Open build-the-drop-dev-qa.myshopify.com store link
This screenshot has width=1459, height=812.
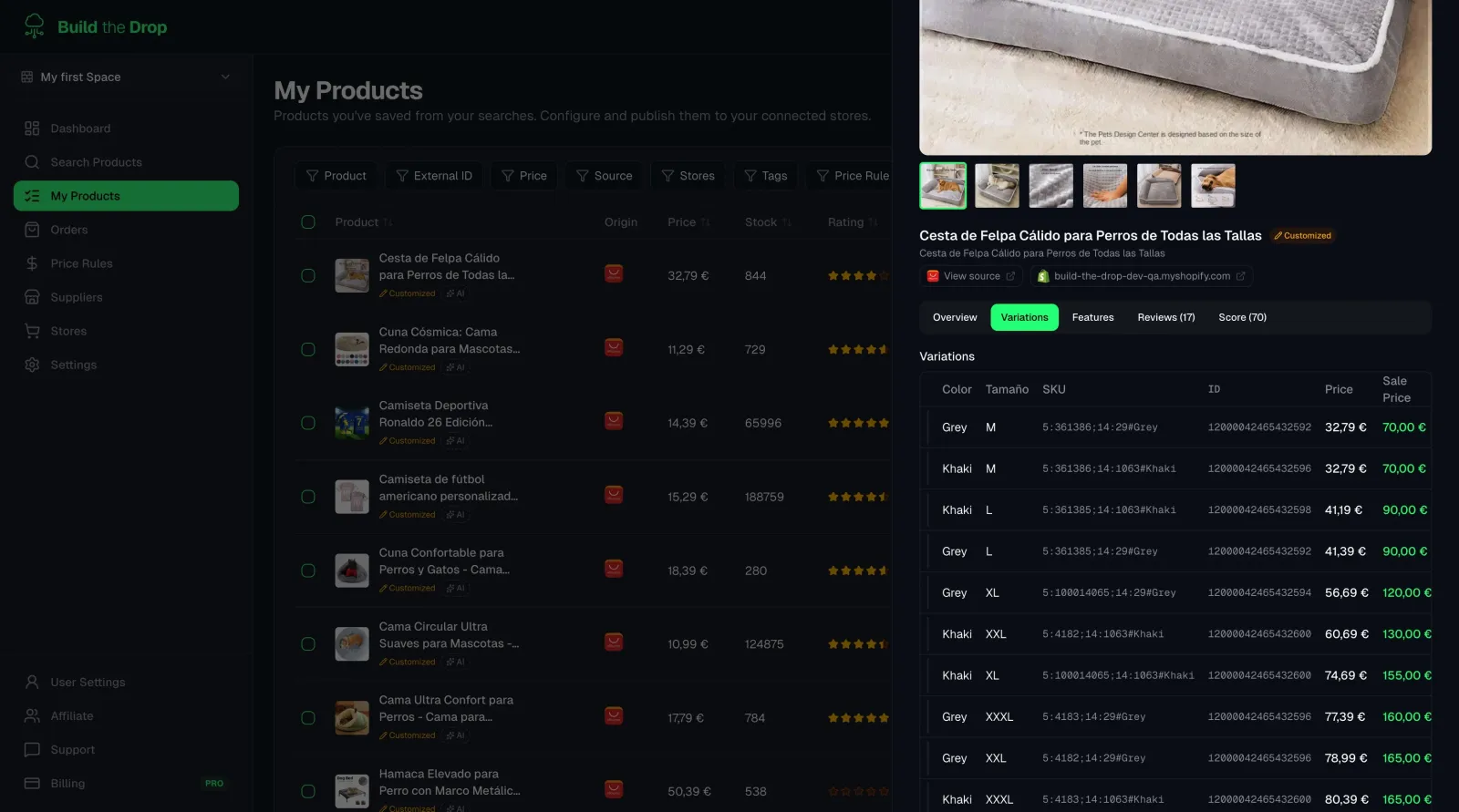coord(1142,276)
